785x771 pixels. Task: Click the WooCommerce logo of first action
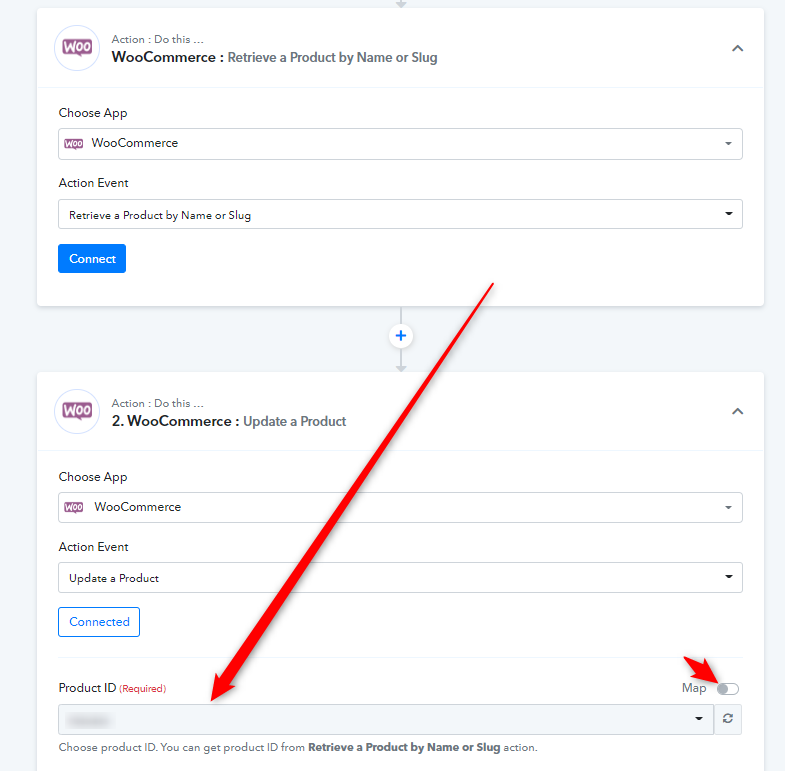pyautogui.click(x=77, y=48)
